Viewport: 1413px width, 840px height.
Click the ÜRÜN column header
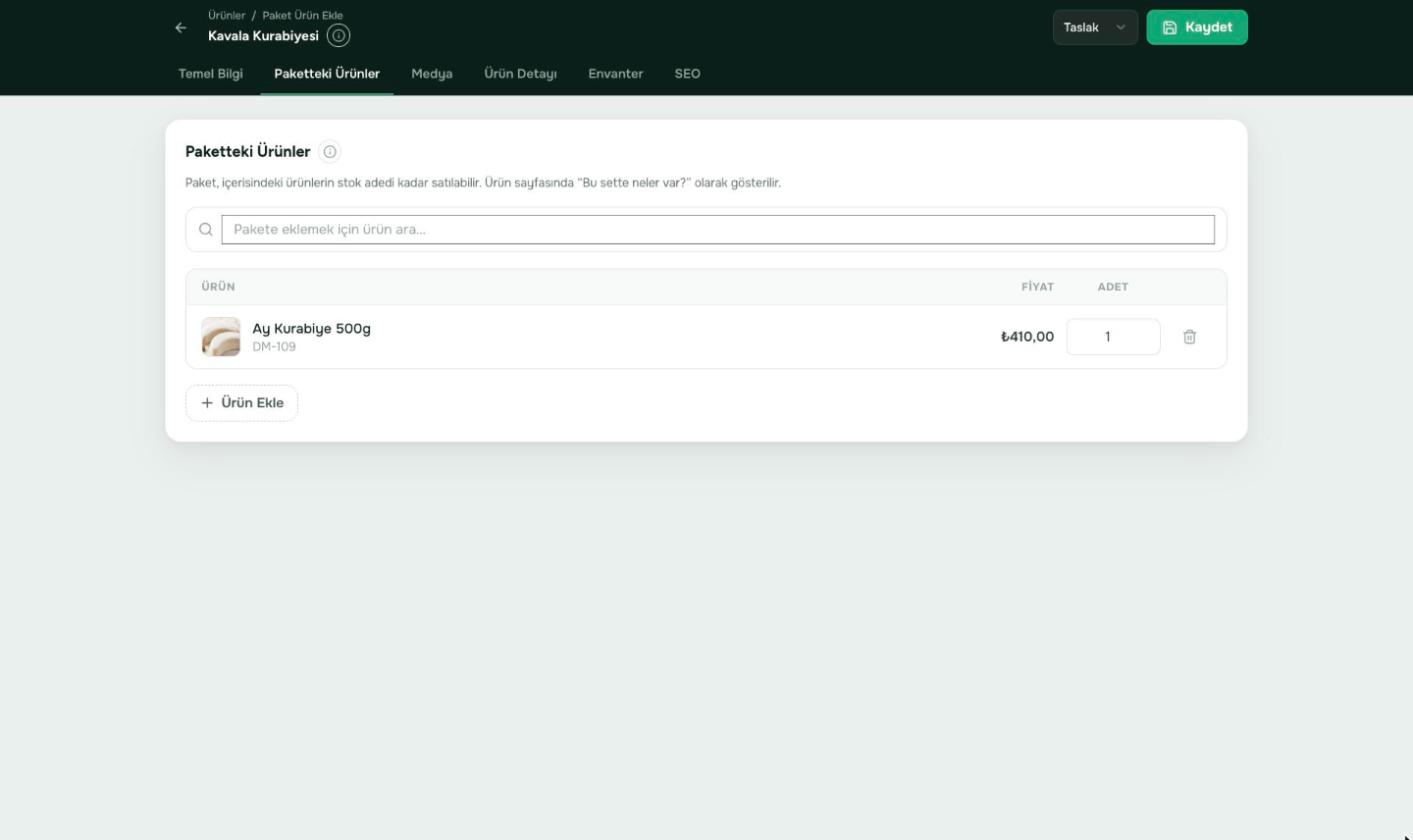(x=218, y=287)
